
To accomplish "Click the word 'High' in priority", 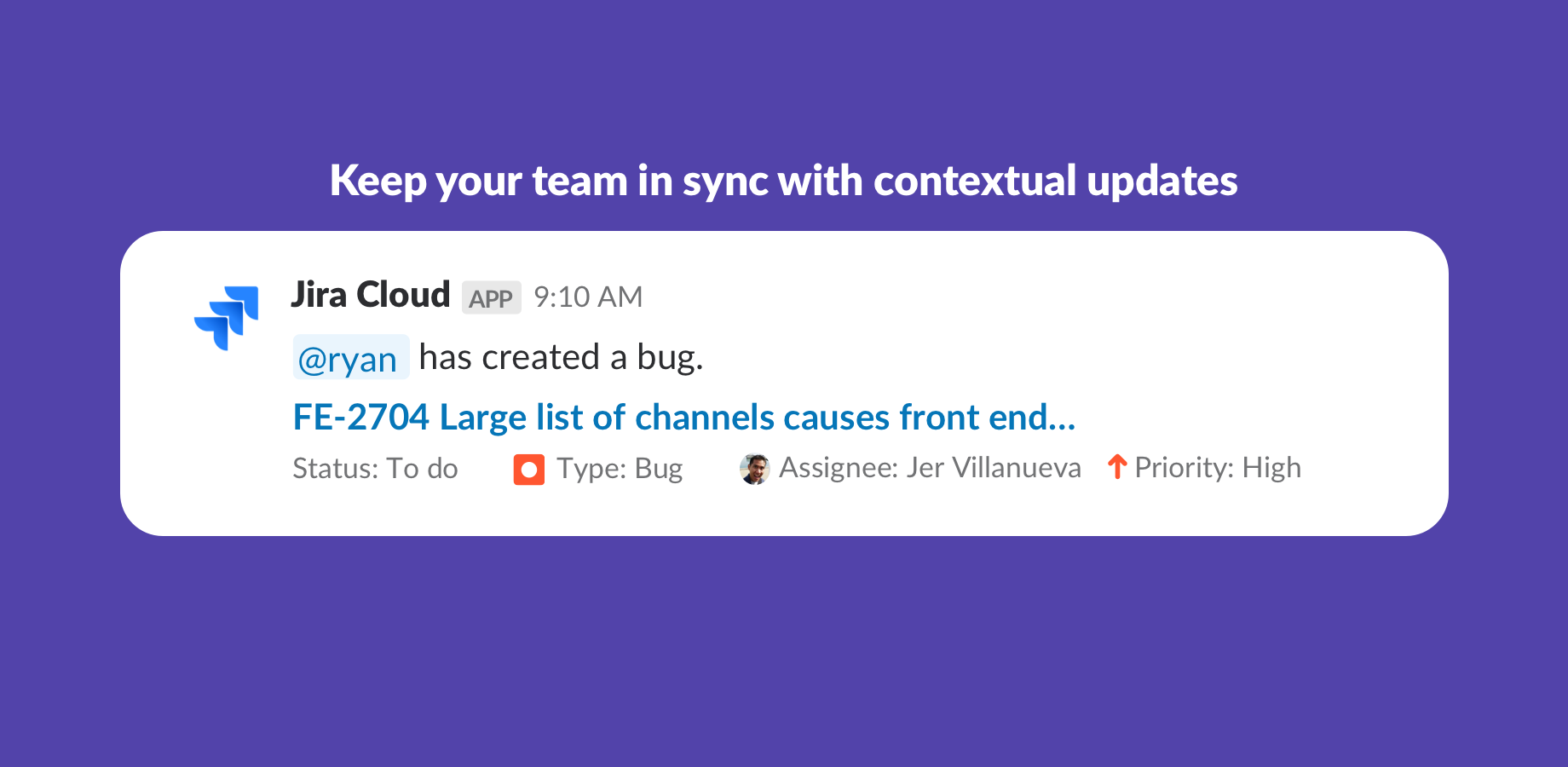I will tap(1271, 468).
